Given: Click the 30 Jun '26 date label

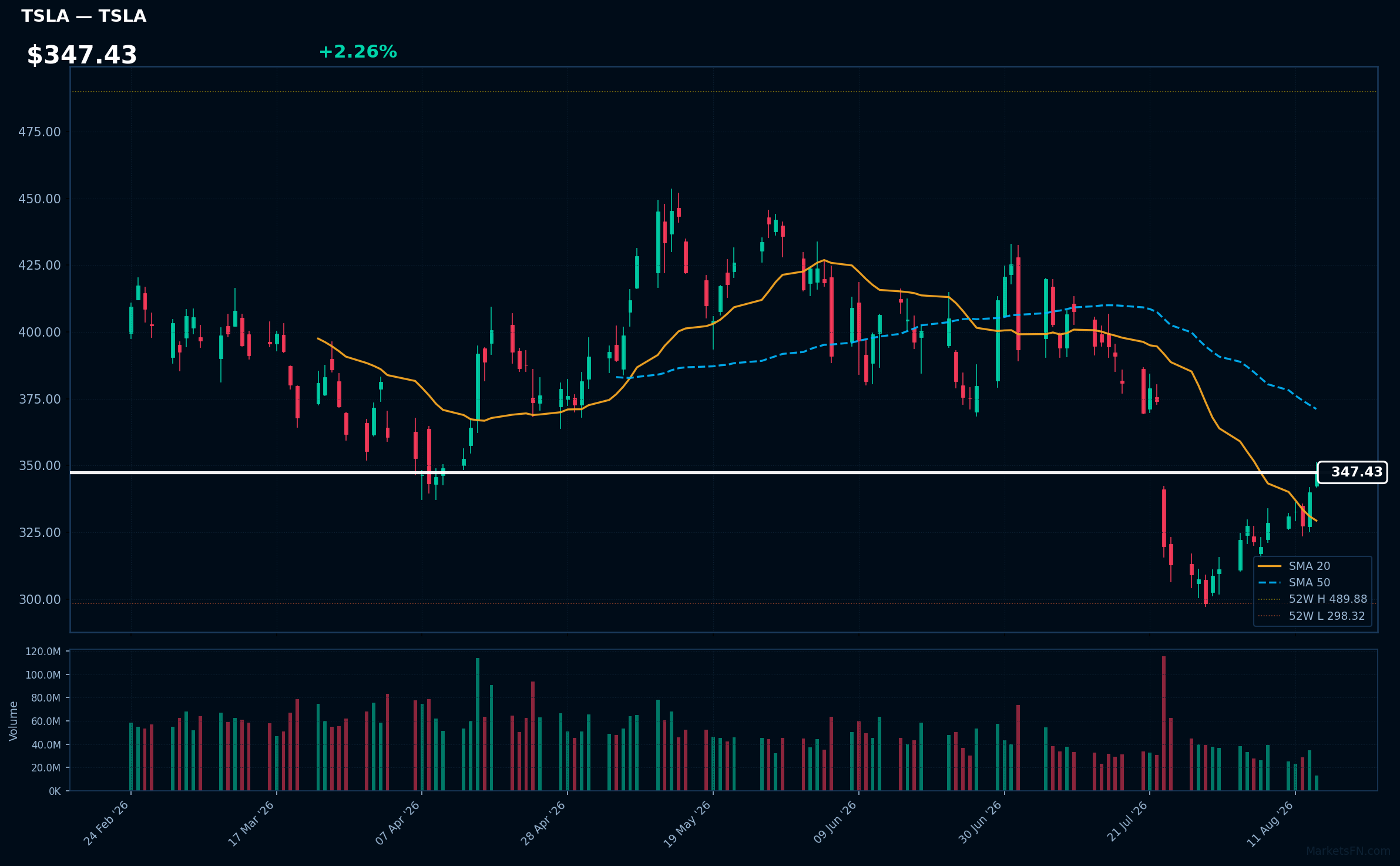Looking at the screenshot, I should 981,823.
